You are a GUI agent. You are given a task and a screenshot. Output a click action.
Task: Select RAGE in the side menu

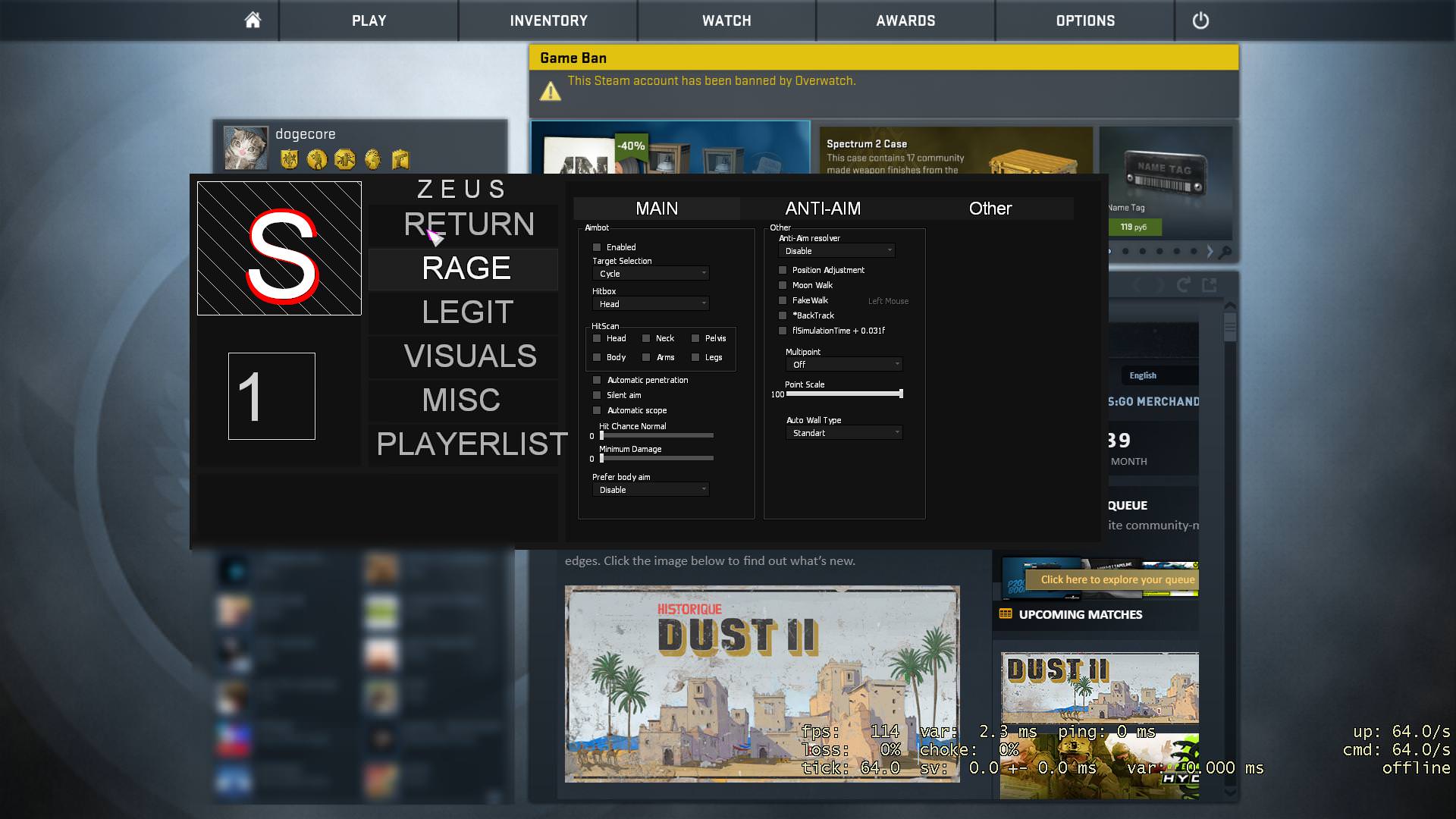tap(463, 268)
